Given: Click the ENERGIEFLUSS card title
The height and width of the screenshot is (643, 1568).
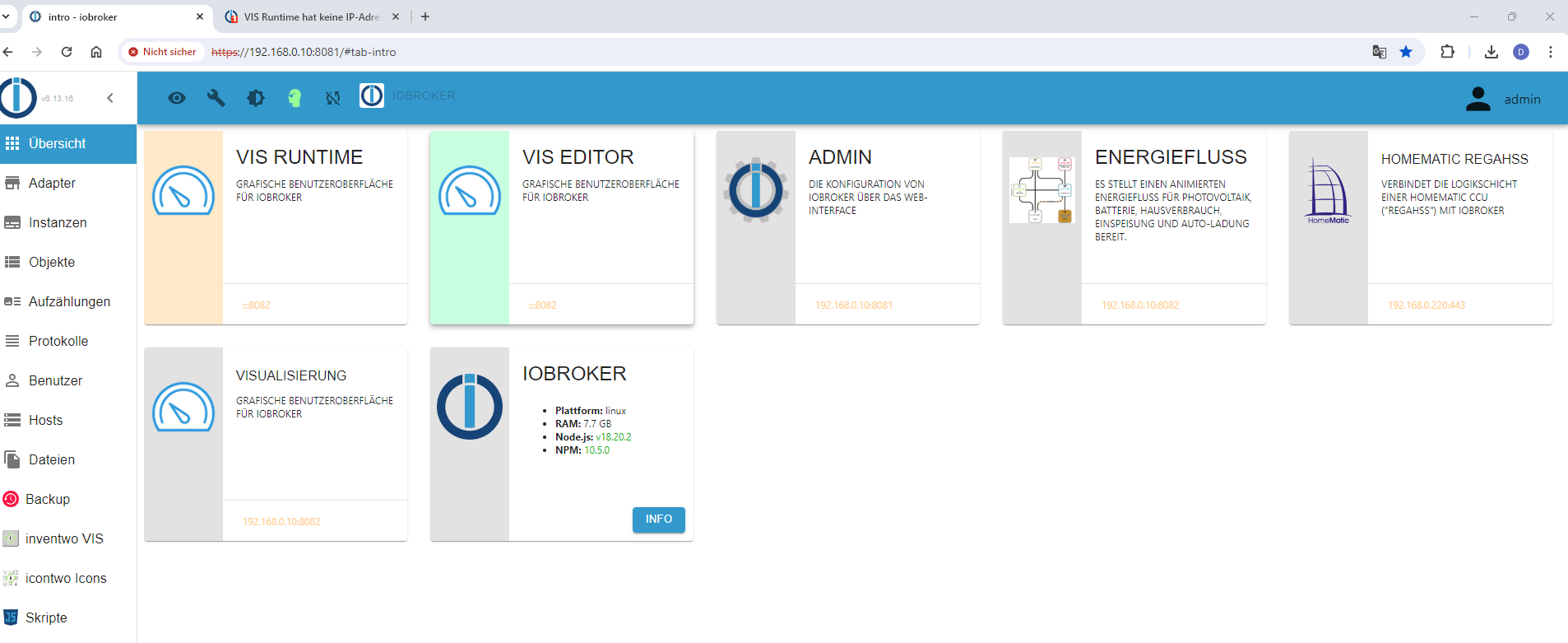Looking at the screenshot, I should (1171, 157).
